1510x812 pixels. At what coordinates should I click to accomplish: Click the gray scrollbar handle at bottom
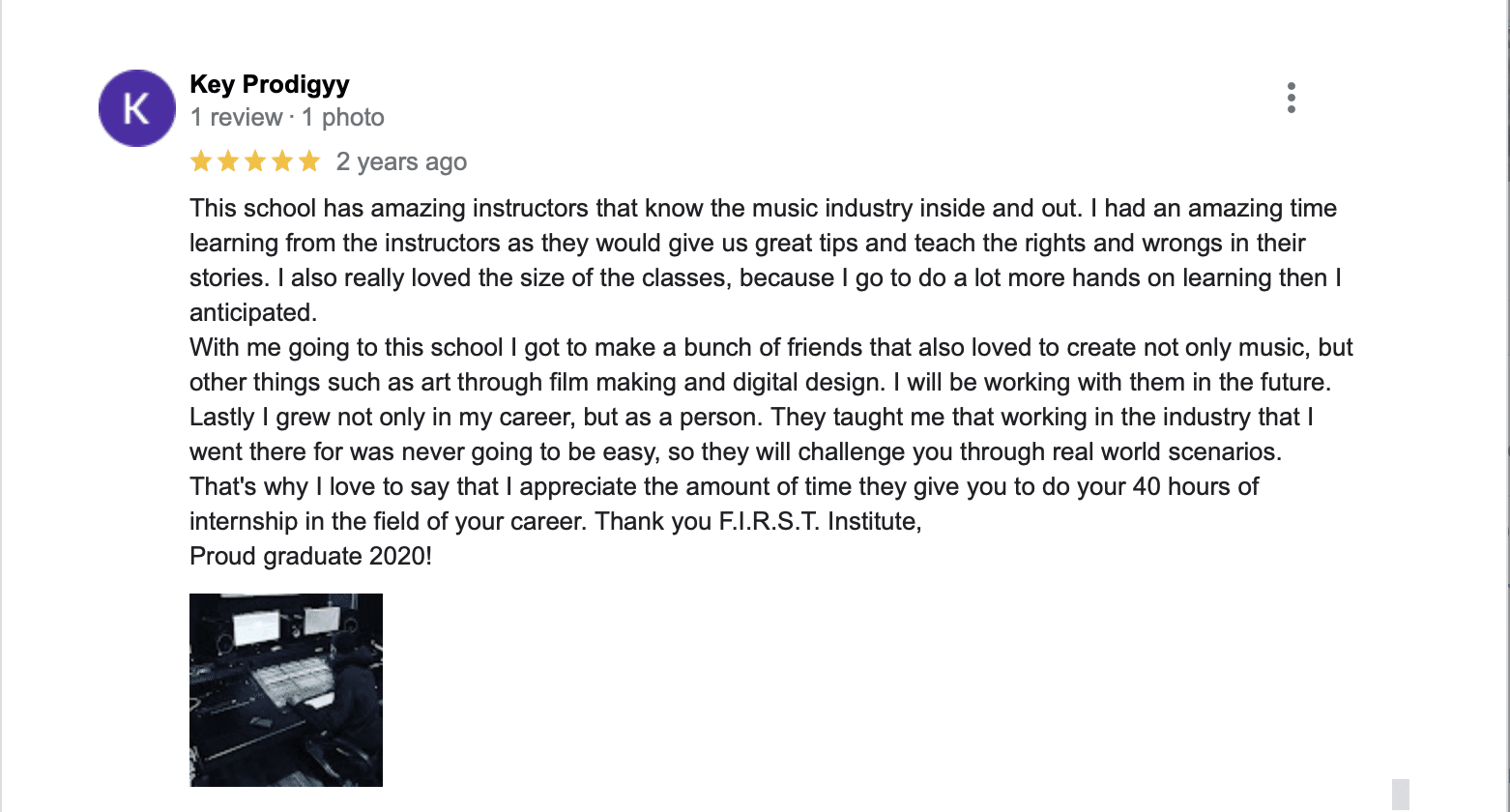(1401, 795)
